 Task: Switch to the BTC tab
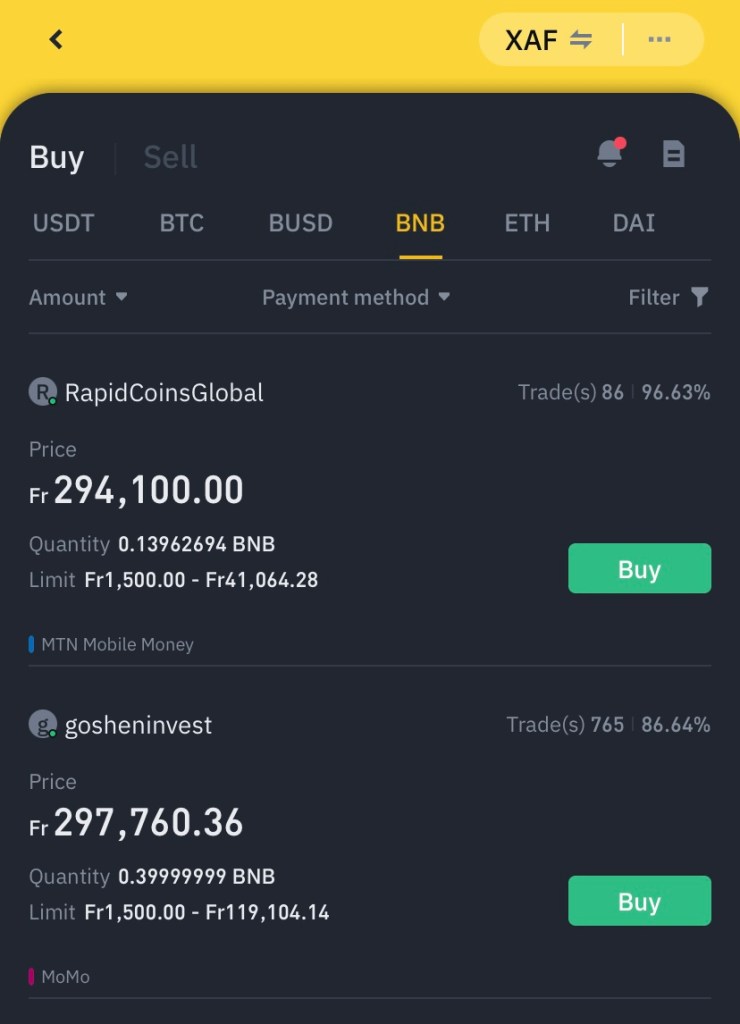click(x=182, y=223)
